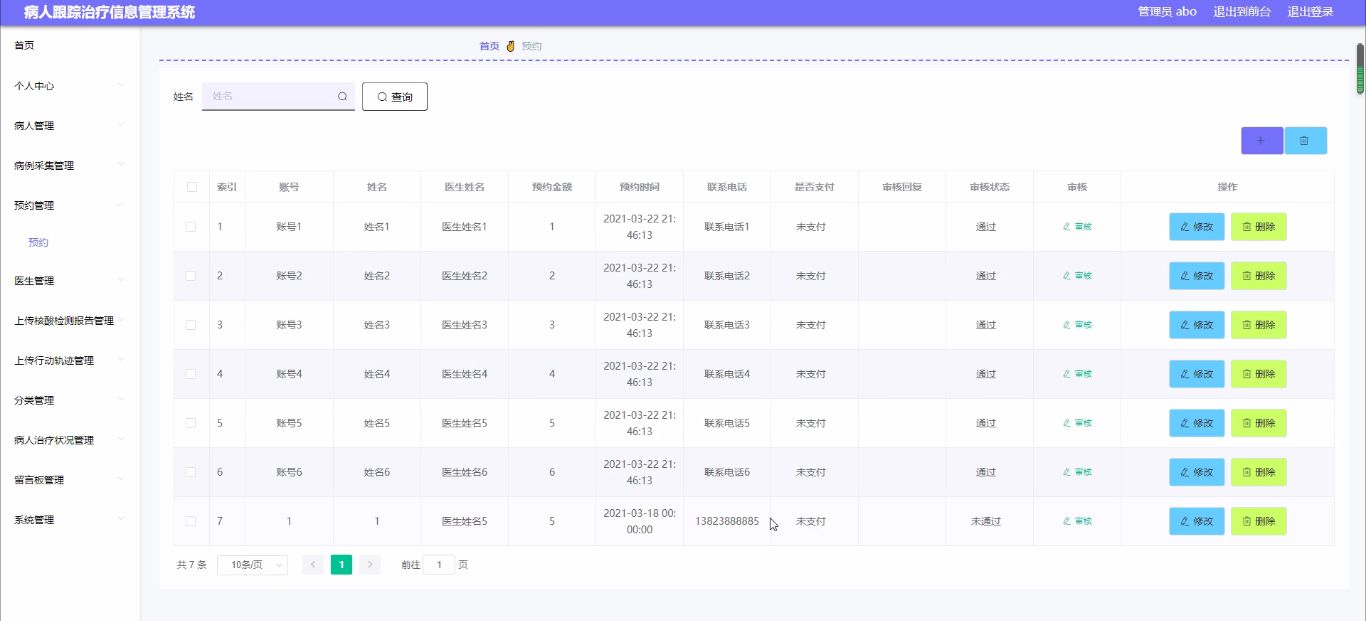Click 修改 button for row index 7
The height and width of the screenshot is (621, 1366).
click(1197, 521)
